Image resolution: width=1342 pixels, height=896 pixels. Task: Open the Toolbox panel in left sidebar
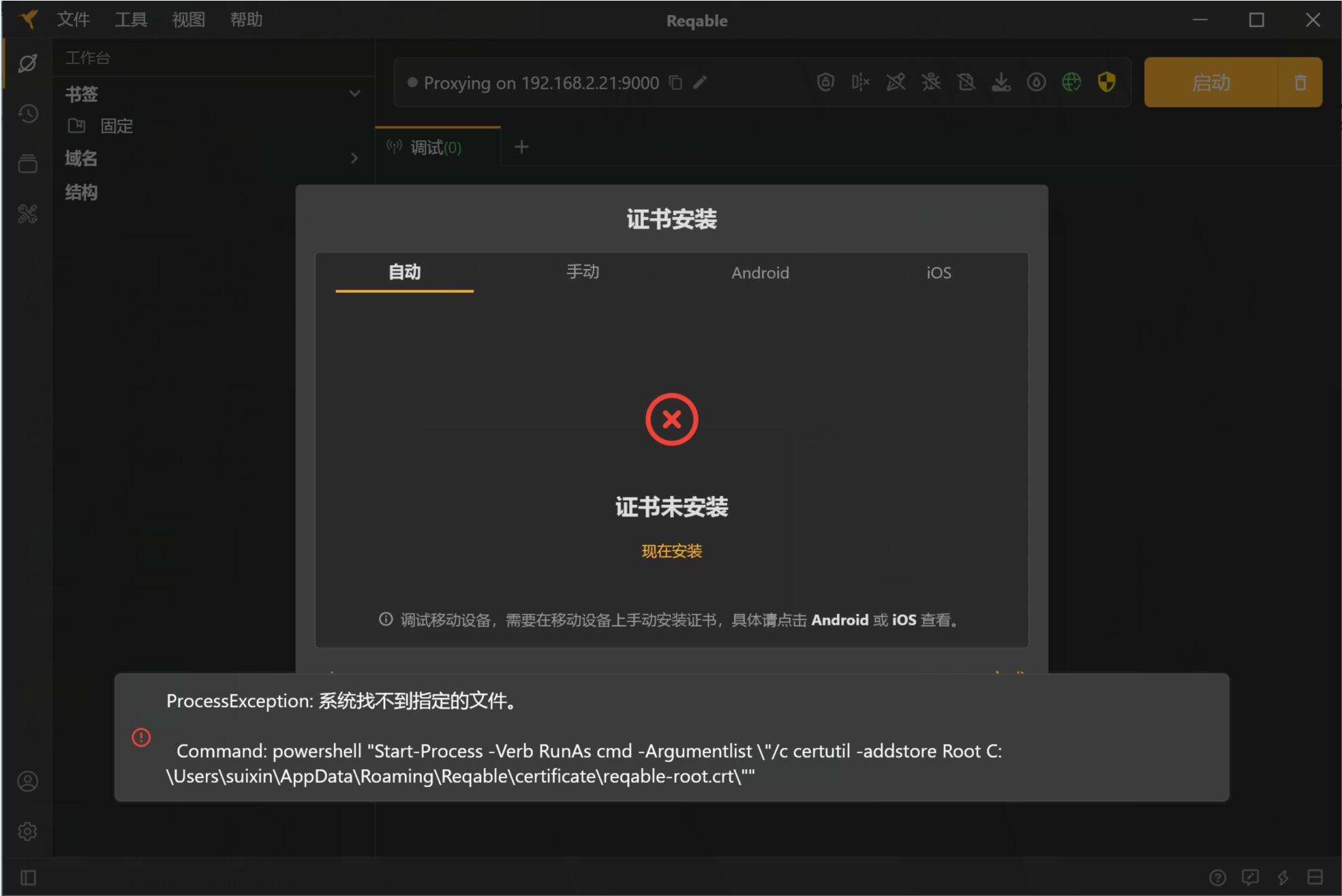pyautogui.click(x=28, y=214)
